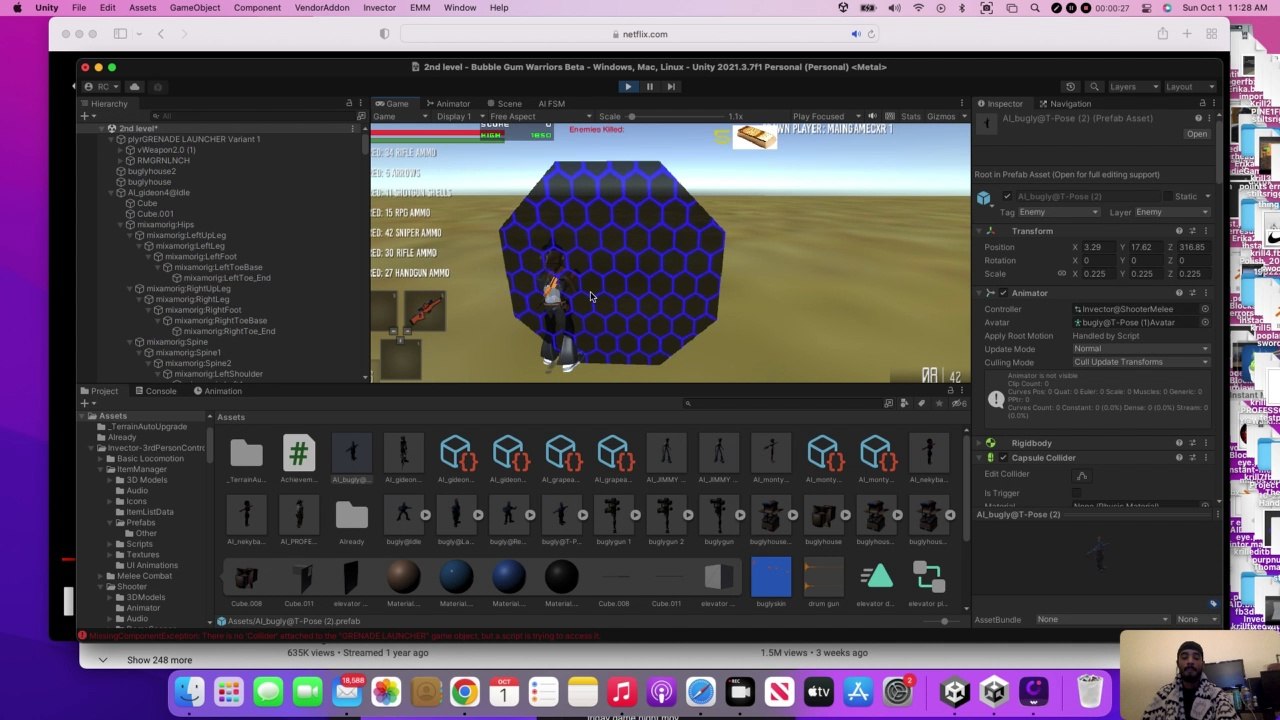Toggle the Inspector lock icon
Viewport: 1280px width, 720px height.
pos(1202,103)
